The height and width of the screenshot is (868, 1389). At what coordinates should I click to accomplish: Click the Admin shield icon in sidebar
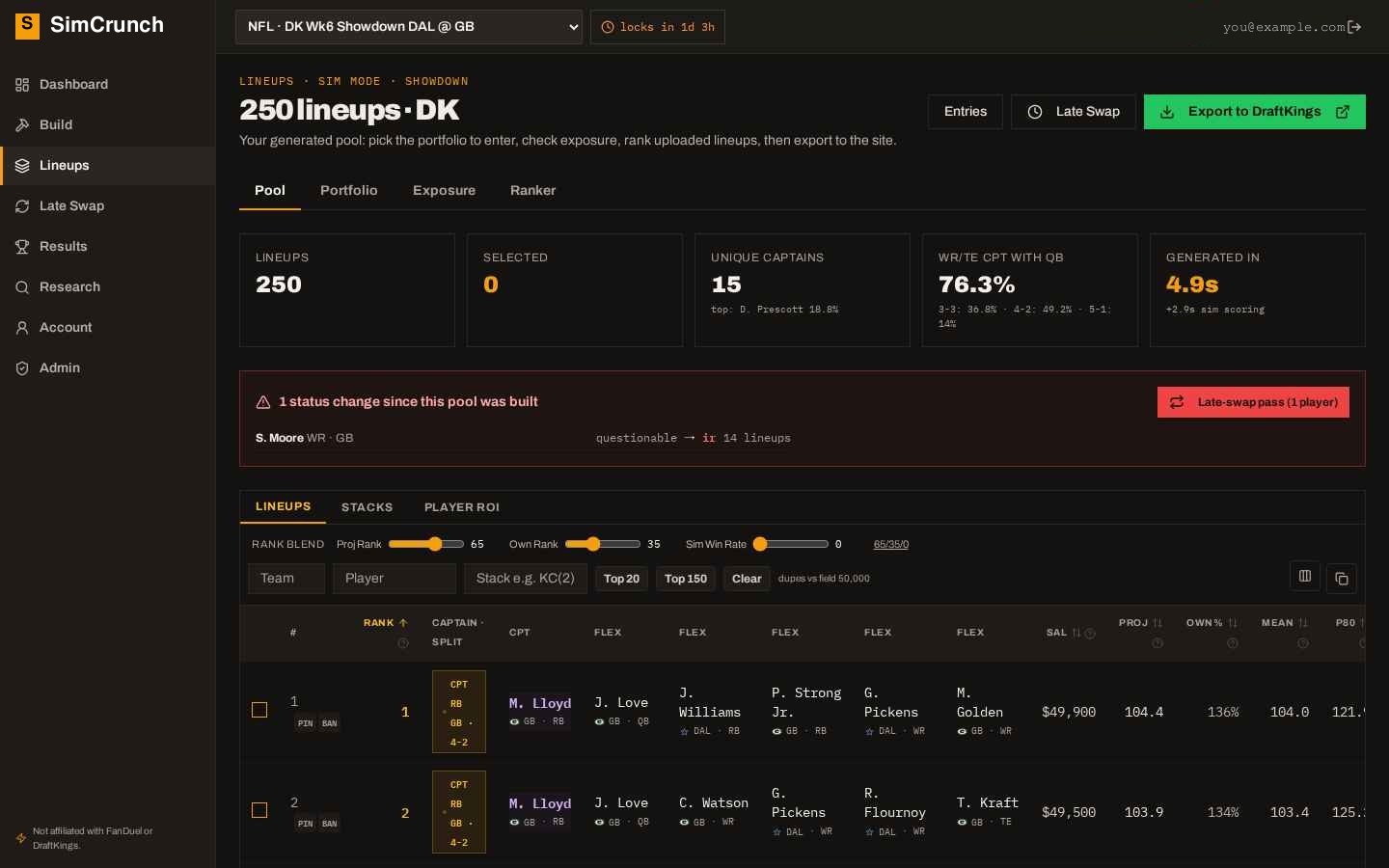tap(22, 368)
